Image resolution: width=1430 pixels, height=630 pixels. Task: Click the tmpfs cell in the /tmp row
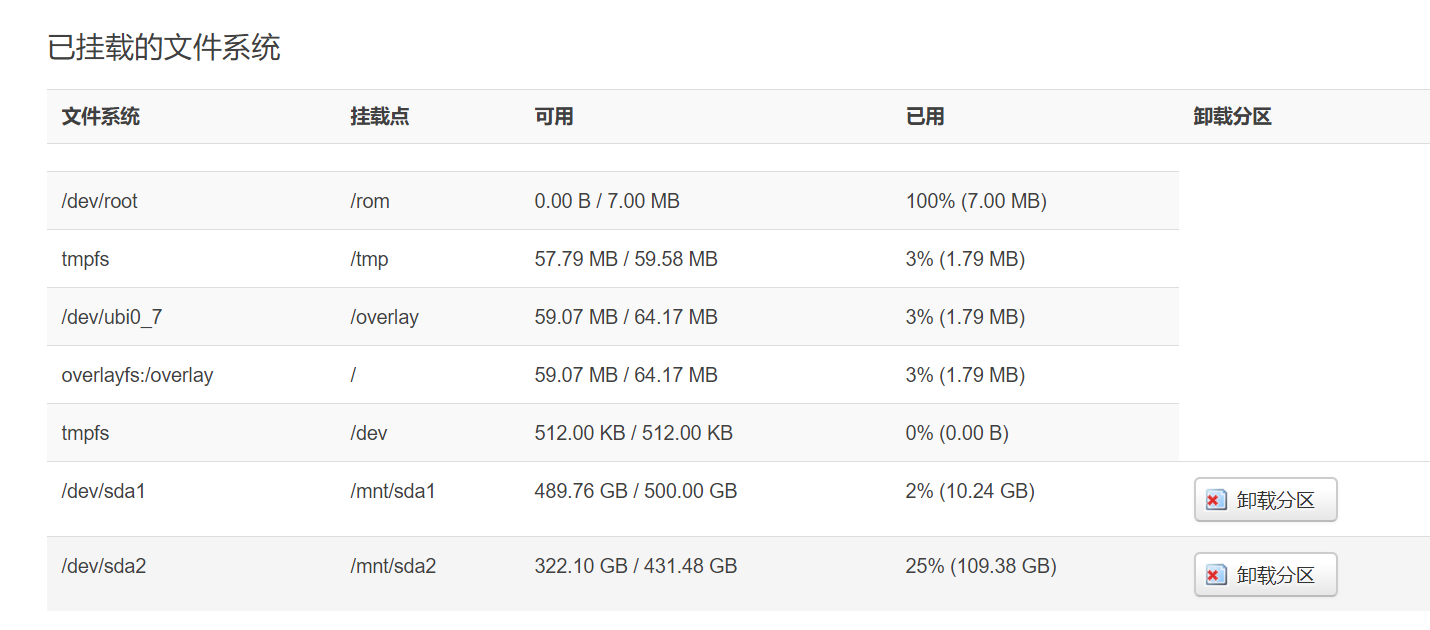(x=86, y=259)
